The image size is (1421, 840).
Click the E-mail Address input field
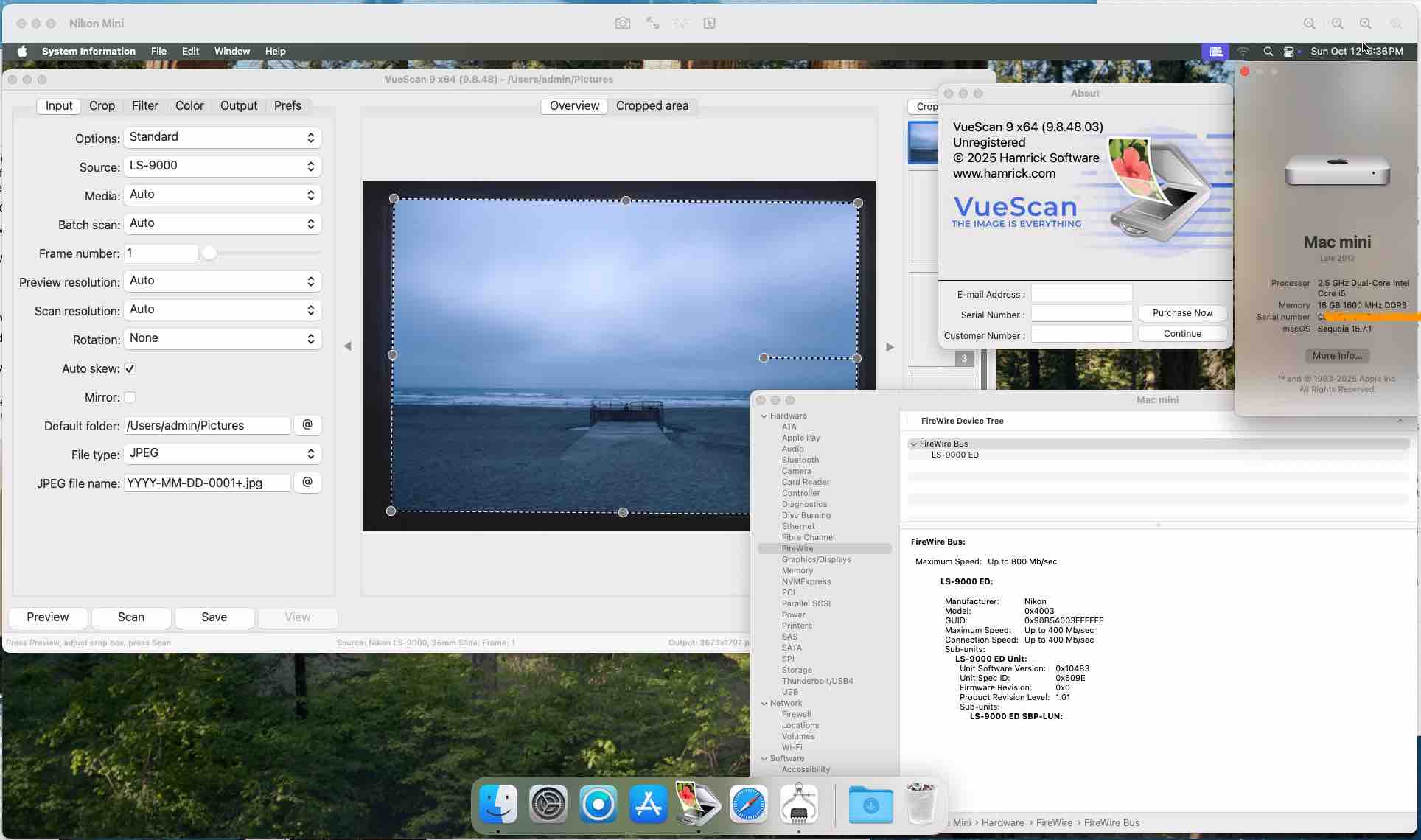(1081, 294)
